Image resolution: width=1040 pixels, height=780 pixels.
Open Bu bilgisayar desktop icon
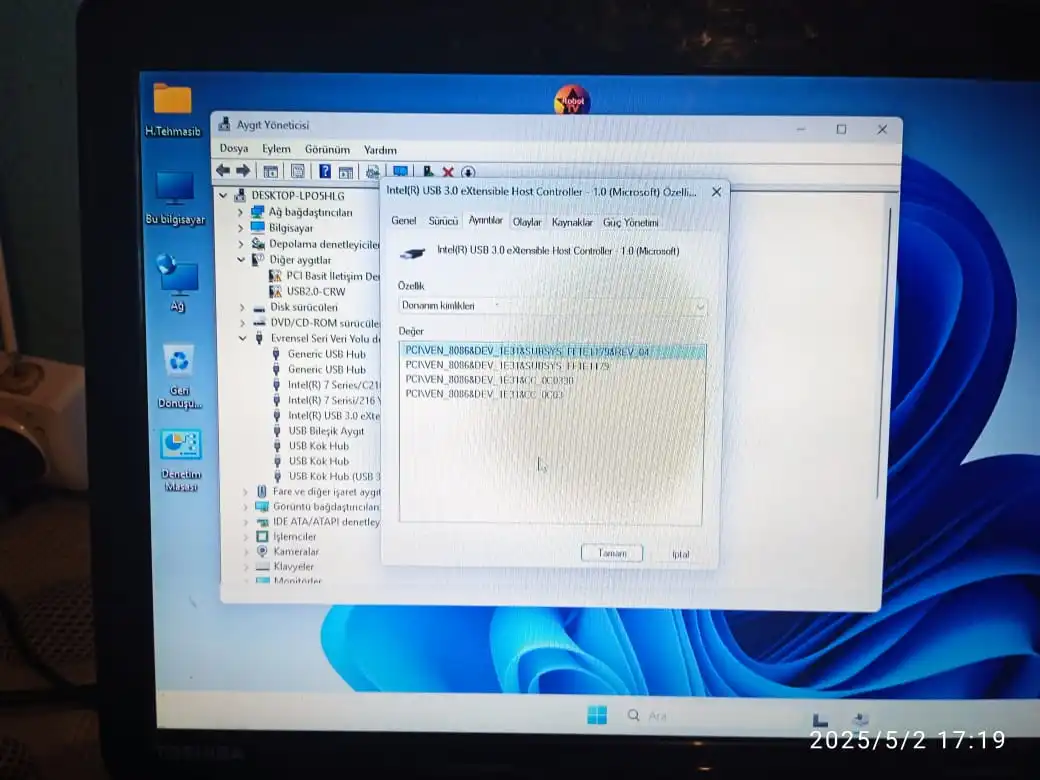click(x=175, y=198)
